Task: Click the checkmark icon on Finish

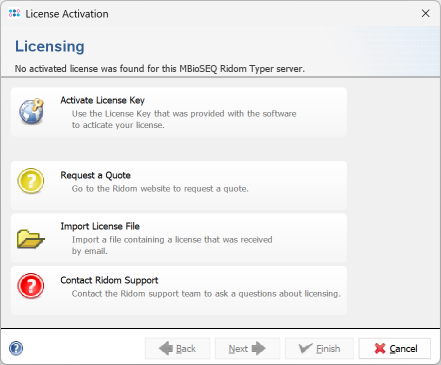Action: 305,348
